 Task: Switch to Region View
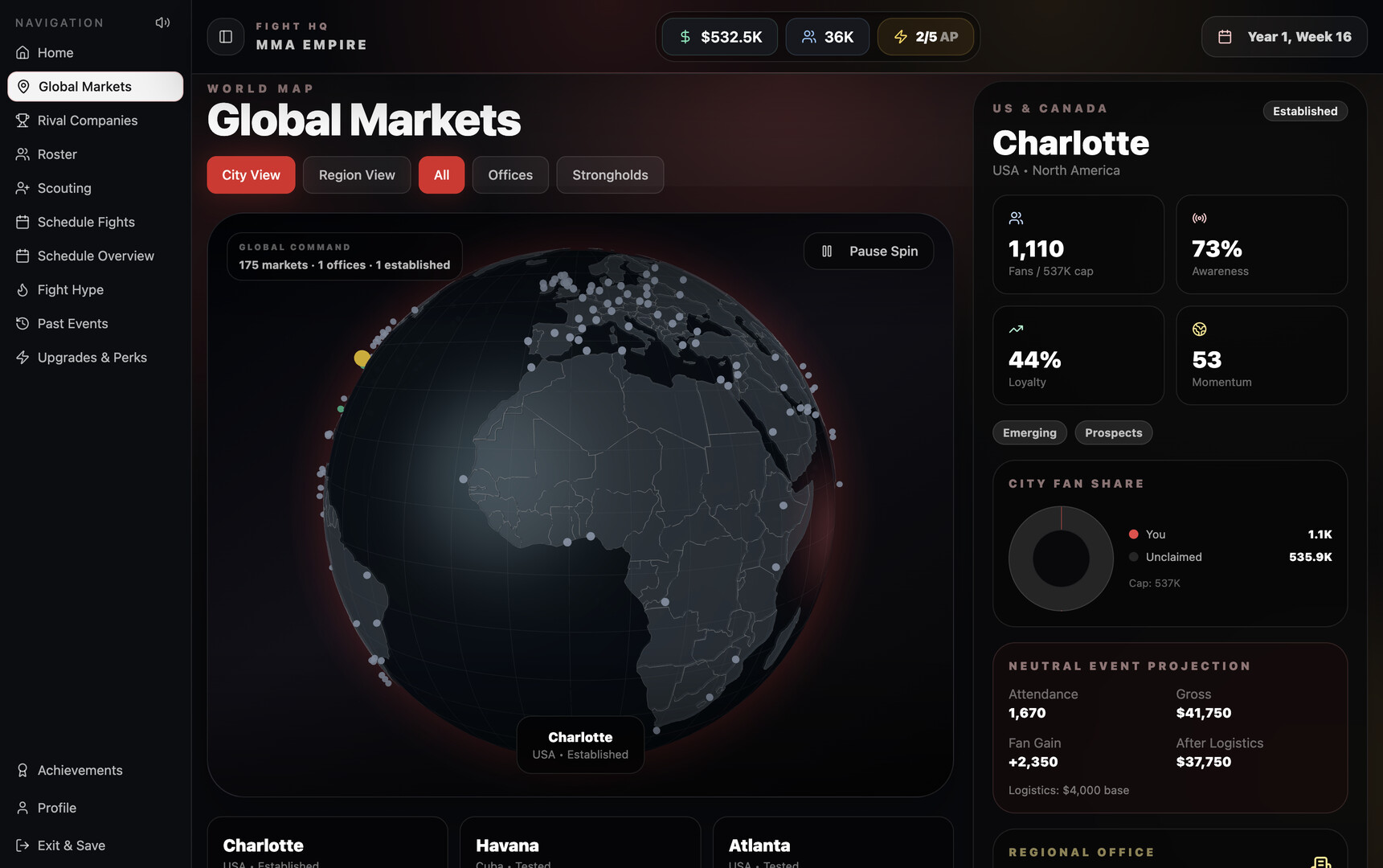click(x=357, y=175)
